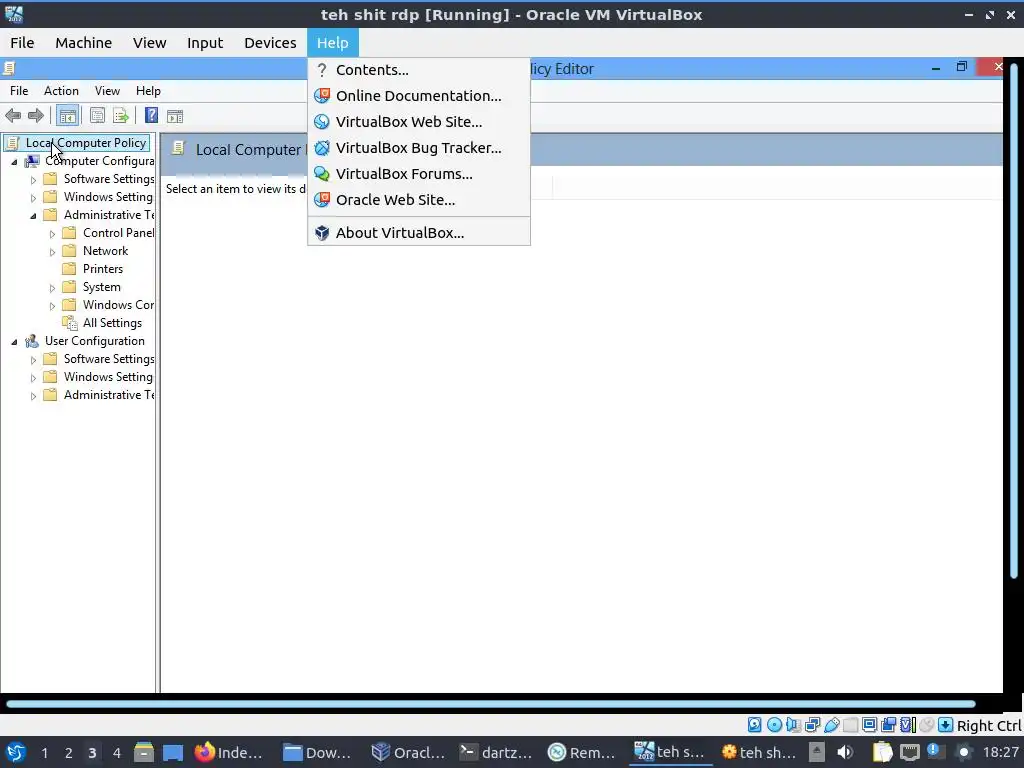This screenshot has height=768, width=1024.
Task: Open the Action menu in Policy Editor
Action: click(x=61, y=91)
